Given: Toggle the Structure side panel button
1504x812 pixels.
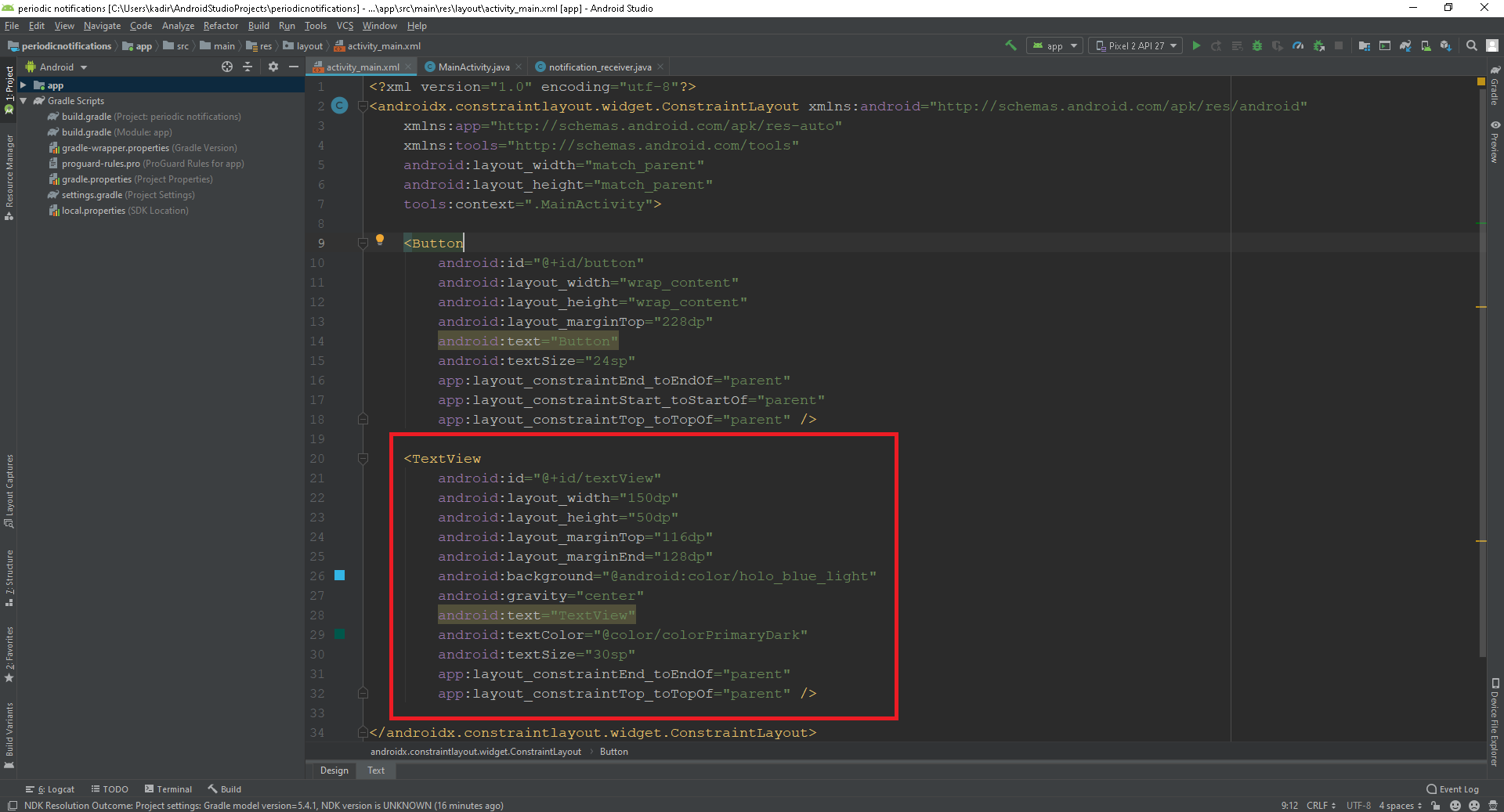Looking at the screenshot, I should coord(9,578).
